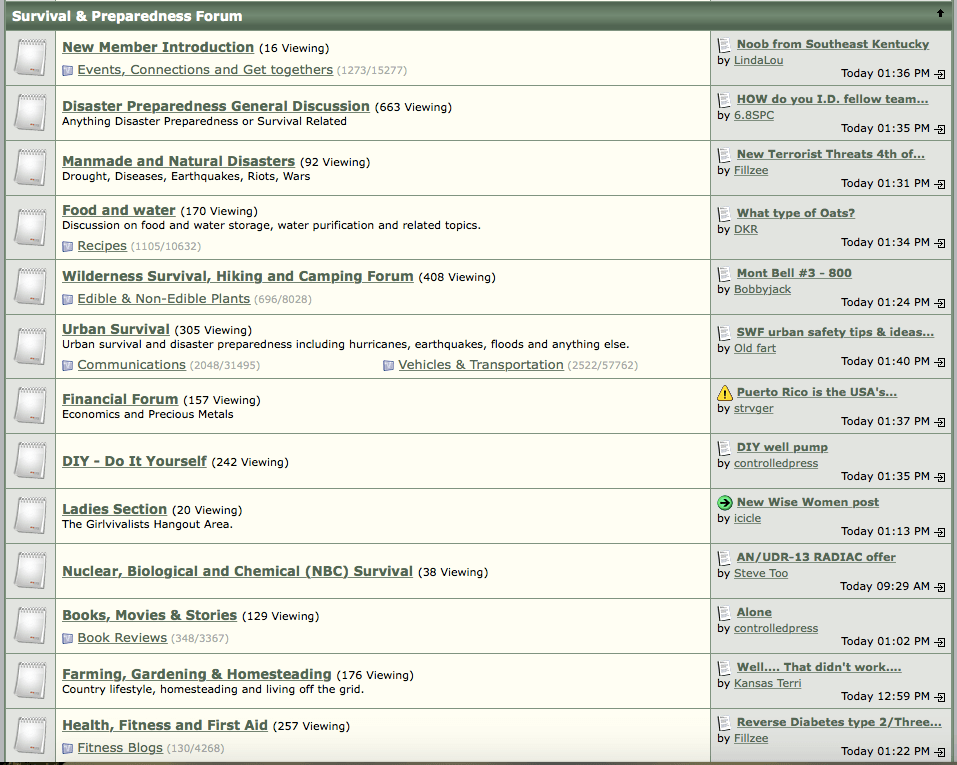Click the notepad status icon beside Financial Forum

[x=31, y=406]
